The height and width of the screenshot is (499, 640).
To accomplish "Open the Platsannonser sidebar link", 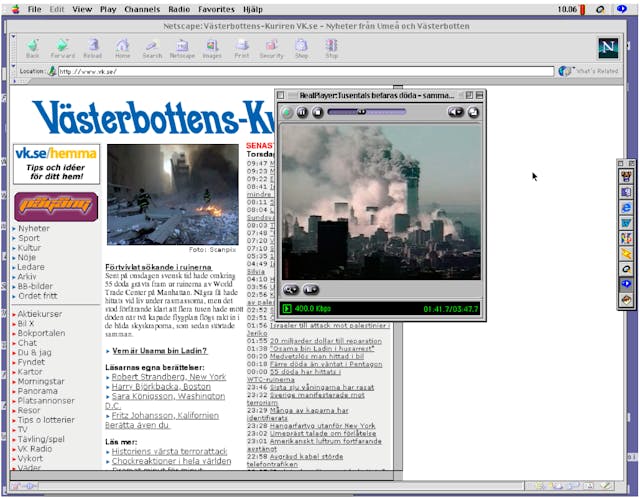I will click(46, 401).
